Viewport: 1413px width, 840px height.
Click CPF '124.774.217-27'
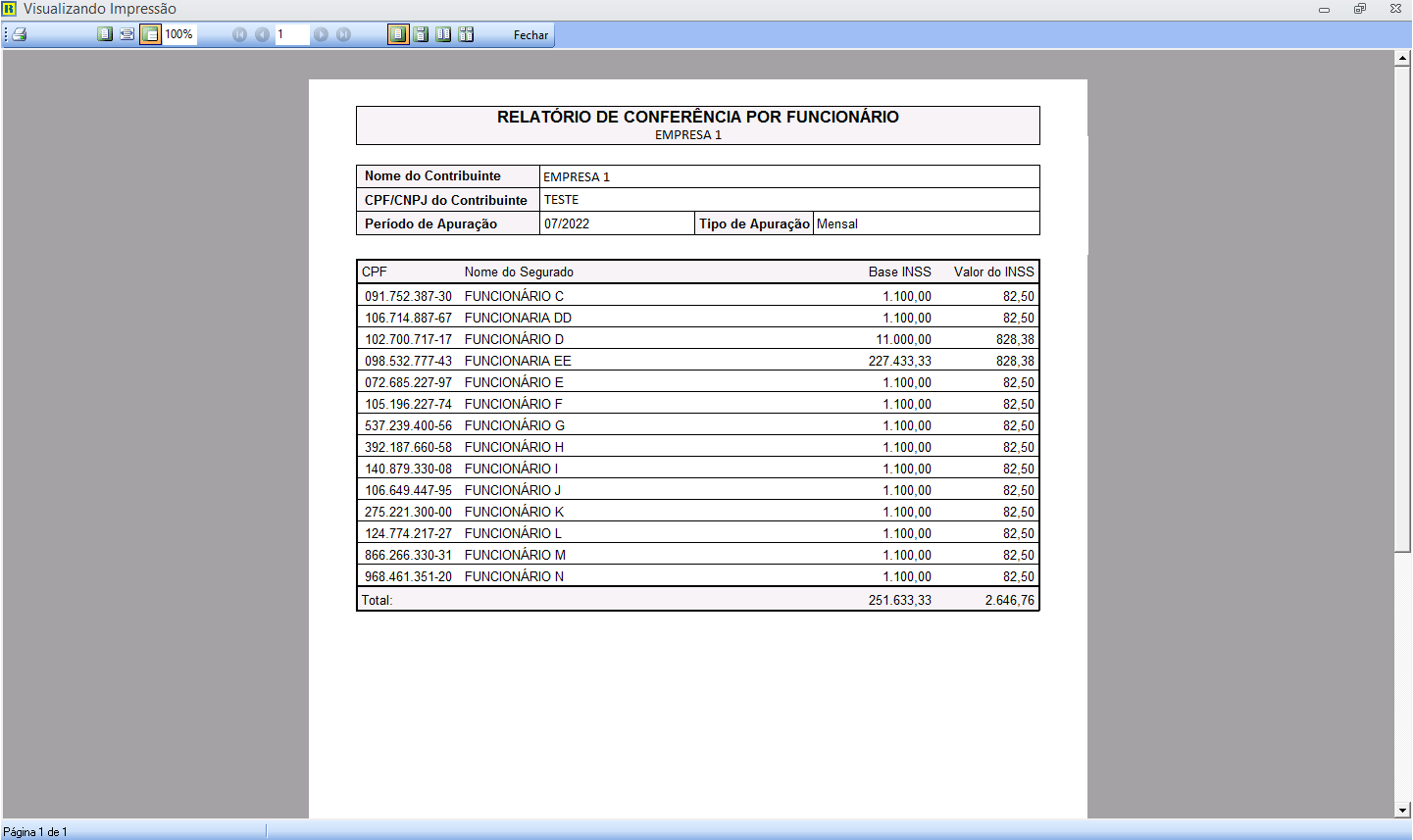click(409, 533)
